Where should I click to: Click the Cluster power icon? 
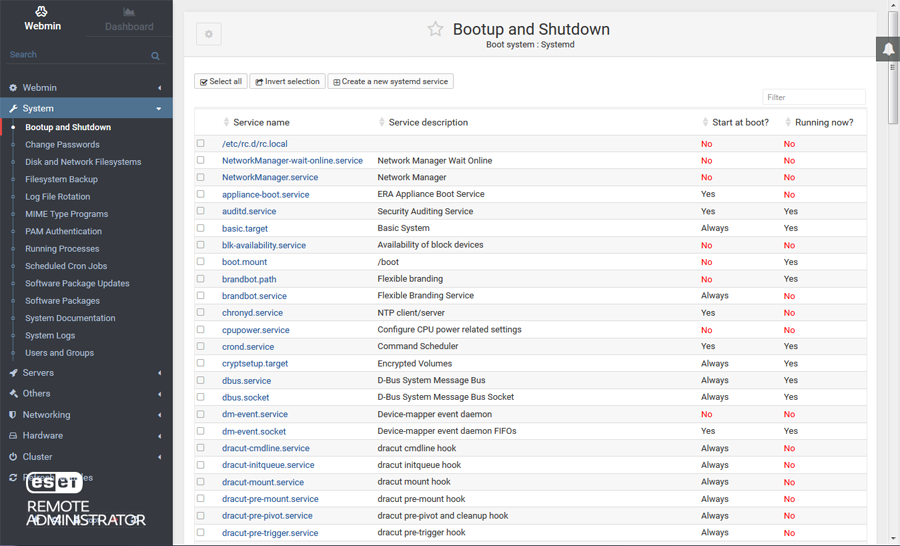click(13, 456)
